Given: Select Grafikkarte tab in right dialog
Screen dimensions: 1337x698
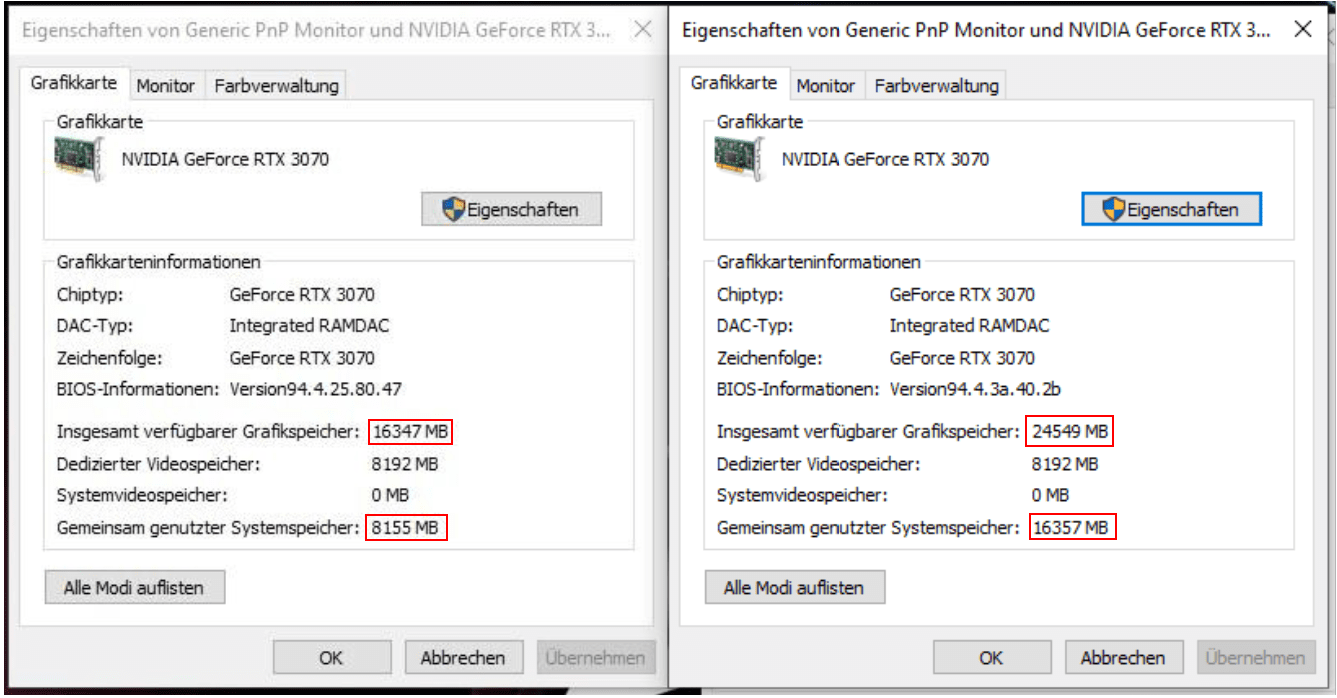Looking at the screenshot, I should [733, 84].
